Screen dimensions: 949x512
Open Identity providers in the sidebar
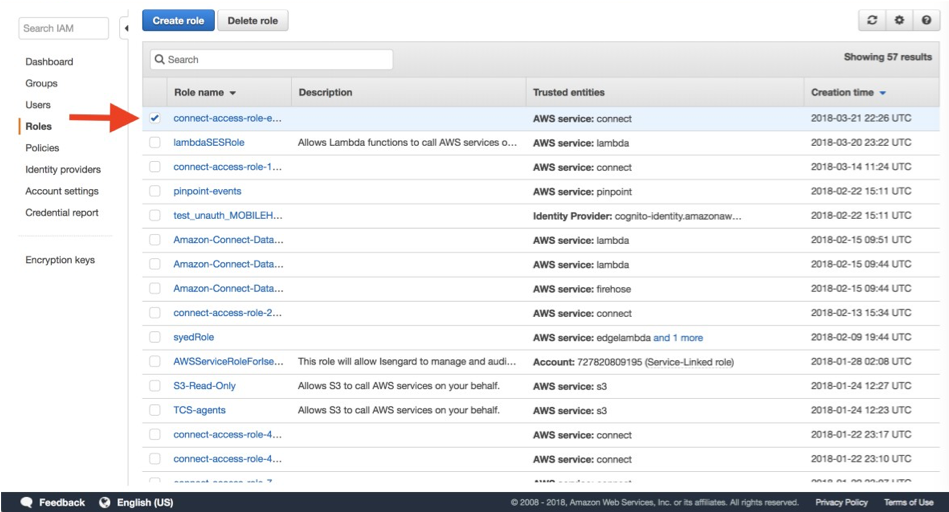point(63,169)
